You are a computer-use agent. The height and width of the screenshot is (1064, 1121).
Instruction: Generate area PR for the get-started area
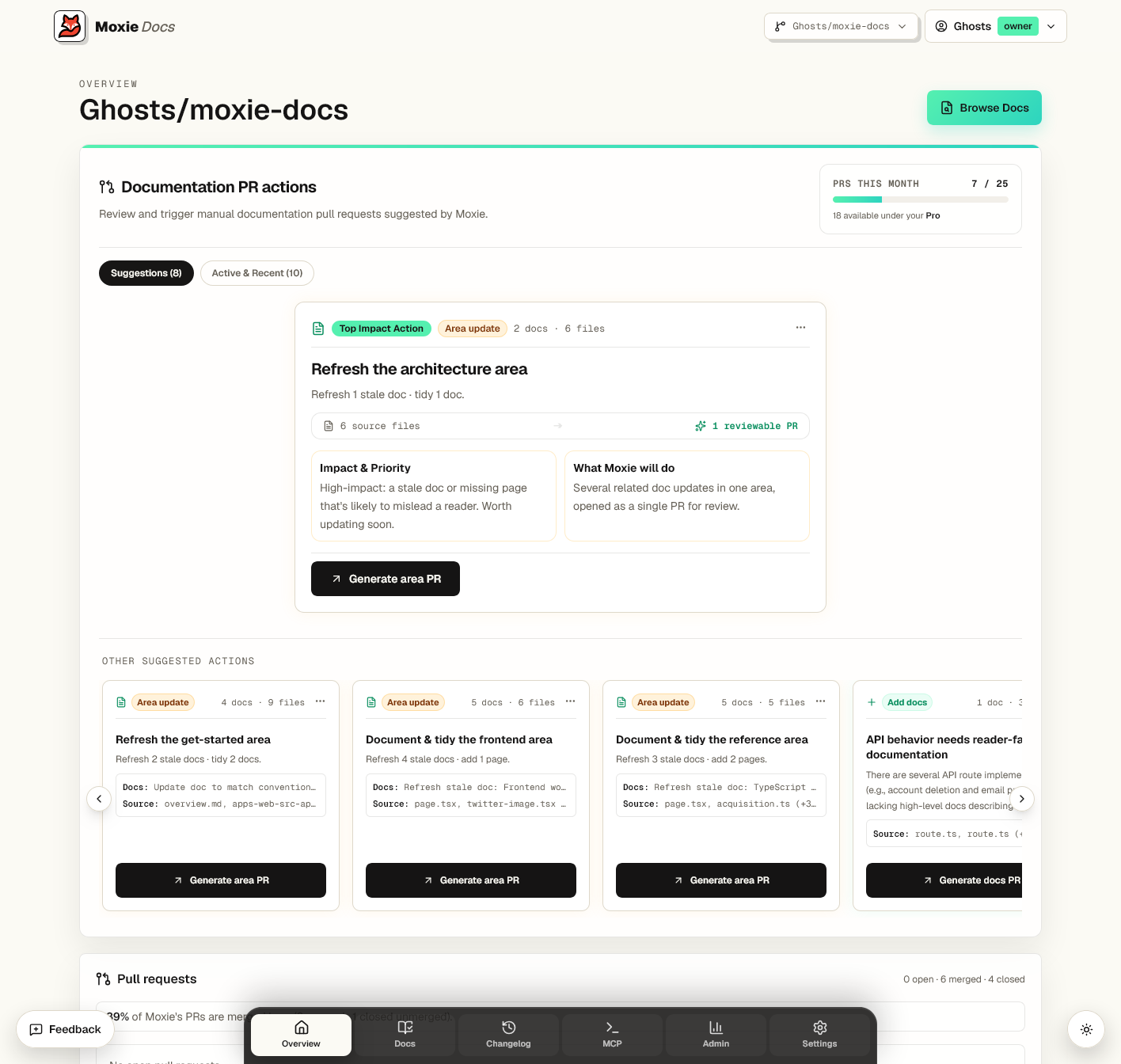click(x=221, y=880)
